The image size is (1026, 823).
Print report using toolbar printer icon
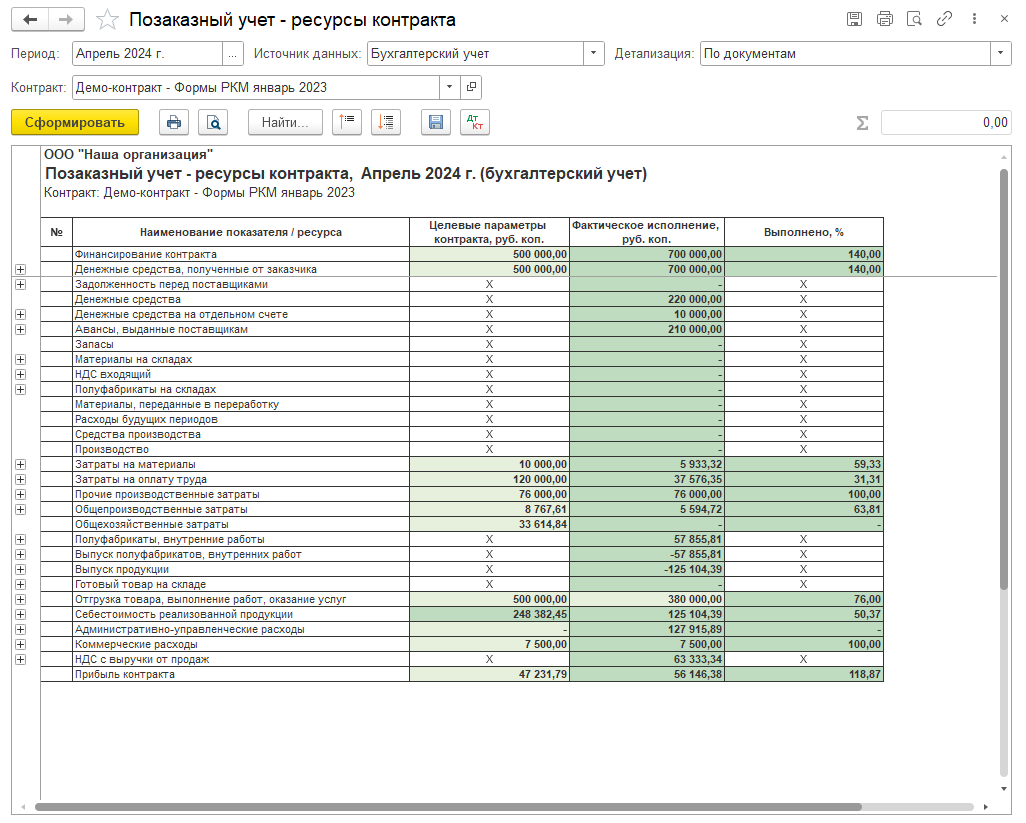click(174, 122)
